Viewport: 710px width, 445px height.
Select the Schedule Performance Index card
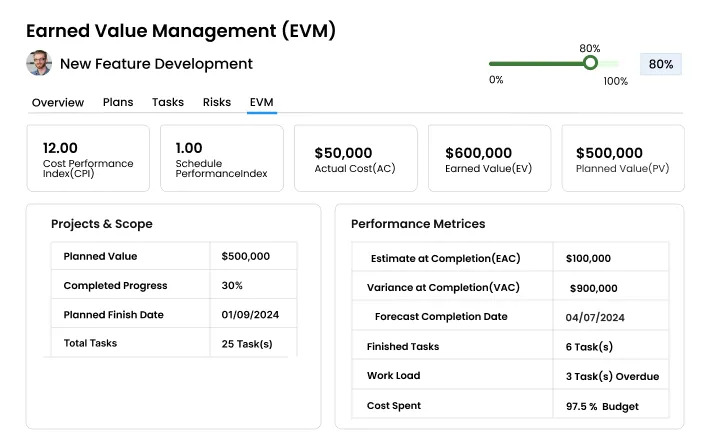click(222, 158)
